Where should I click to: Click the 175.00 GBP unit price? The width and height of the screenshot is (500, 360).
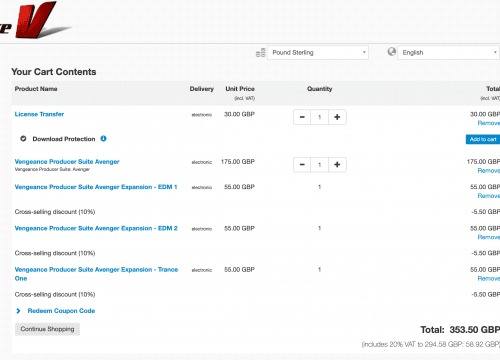[x=238, y=162]
